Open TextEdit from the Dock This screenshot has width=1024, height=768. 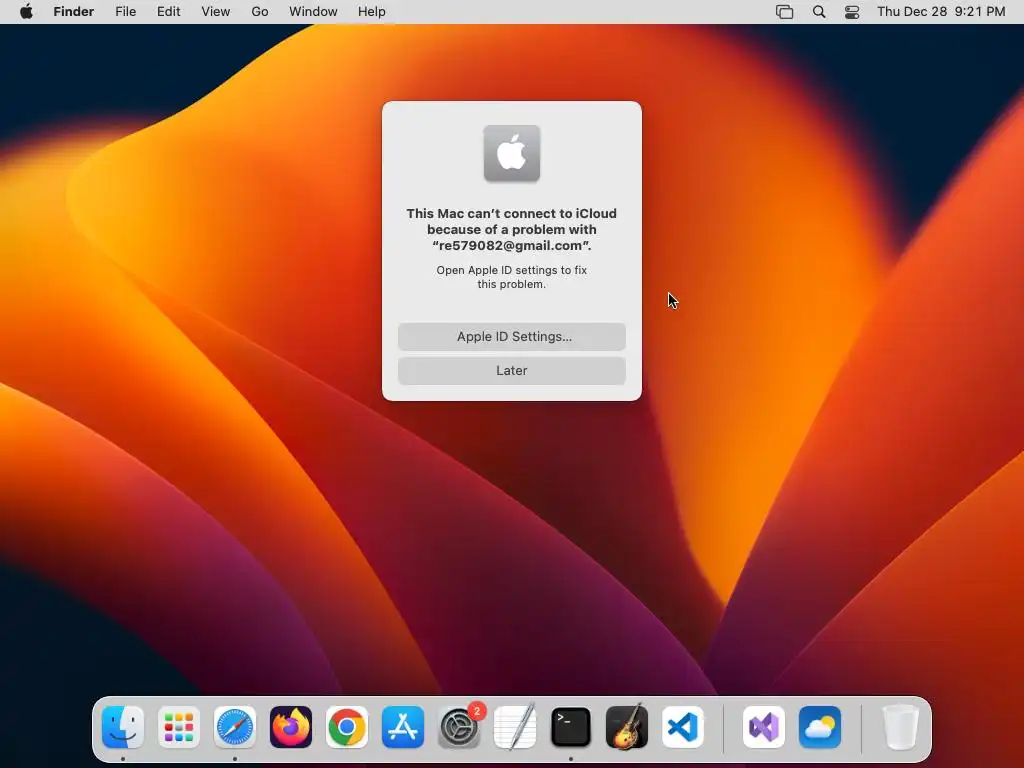515,727
